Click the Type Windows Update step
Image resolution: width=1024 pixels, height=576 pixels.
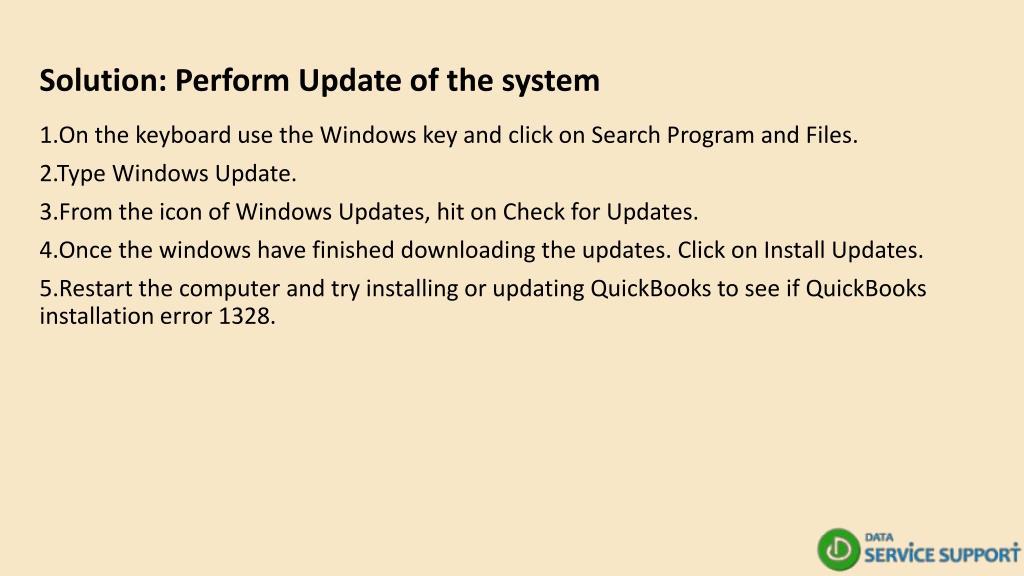coord(168,174)
